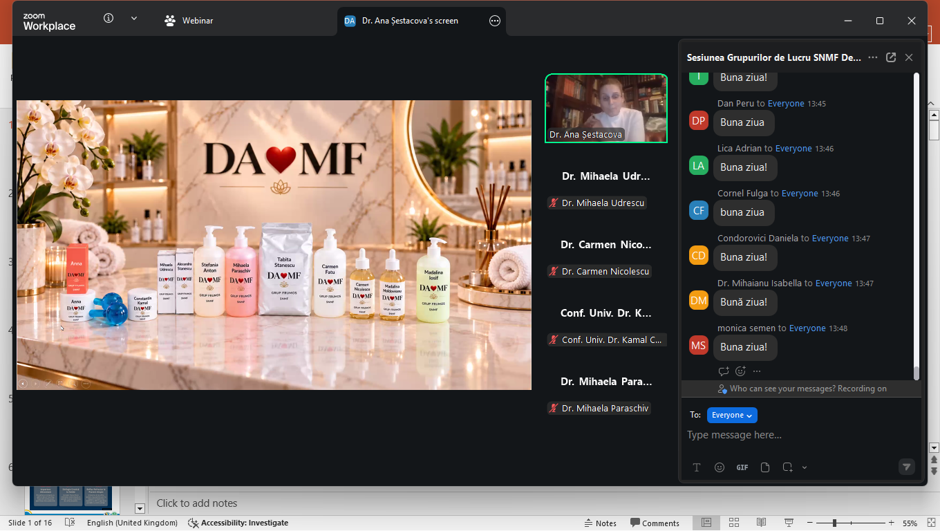Click the DM avatar of Dr. Mihaianu Isabella
The height and width of the screenshot is (531, 940).
(x=698, y=300)
